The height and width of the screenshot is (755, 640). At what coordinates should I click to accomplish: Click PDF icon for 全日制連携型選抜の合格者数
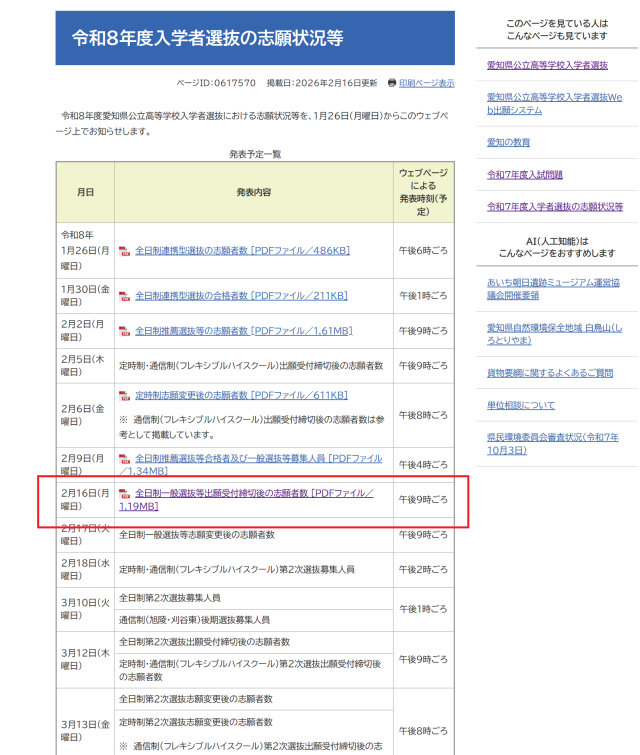point(125,296)
